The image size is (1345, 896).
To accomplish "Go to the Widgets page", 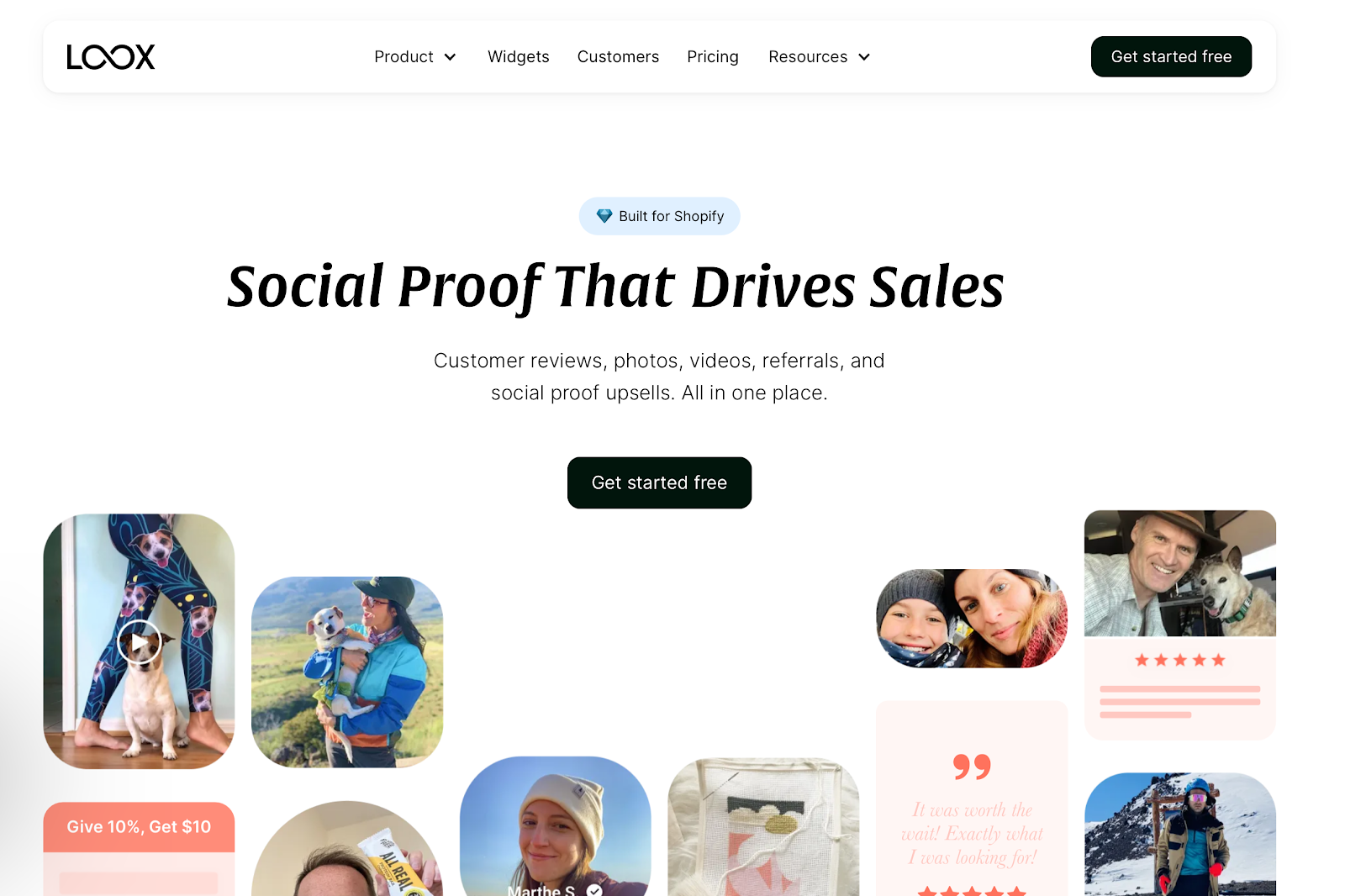I will tap(519, 57).
